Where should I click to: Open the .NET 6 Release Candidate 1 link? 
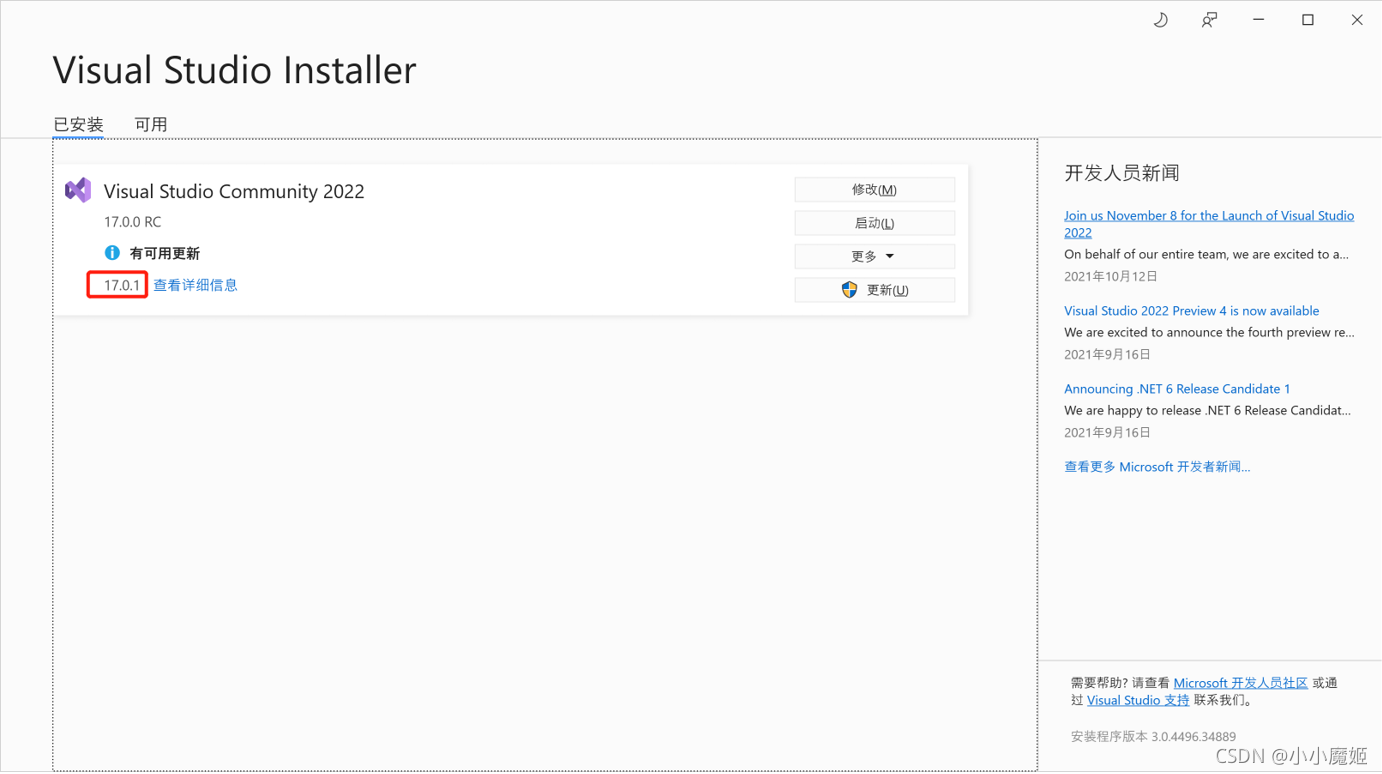click(x=1177, y=389)
